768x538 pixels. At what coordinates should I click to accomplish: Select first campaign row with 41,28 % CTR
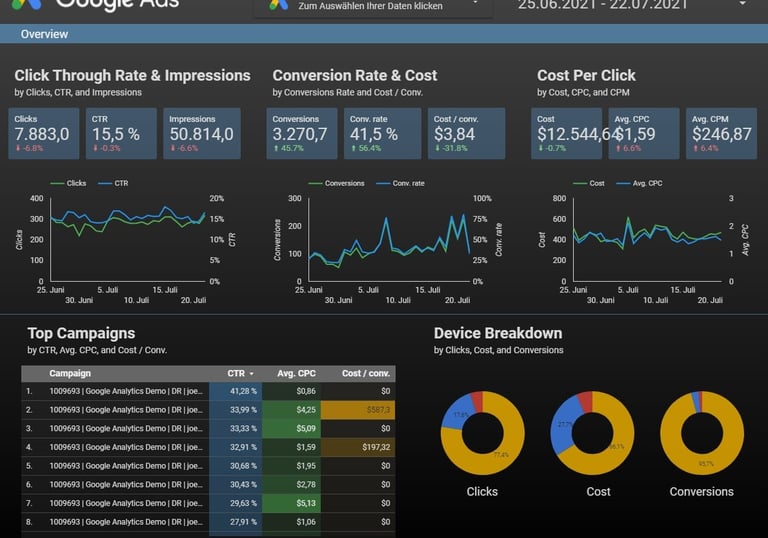[x=208, y=391]
